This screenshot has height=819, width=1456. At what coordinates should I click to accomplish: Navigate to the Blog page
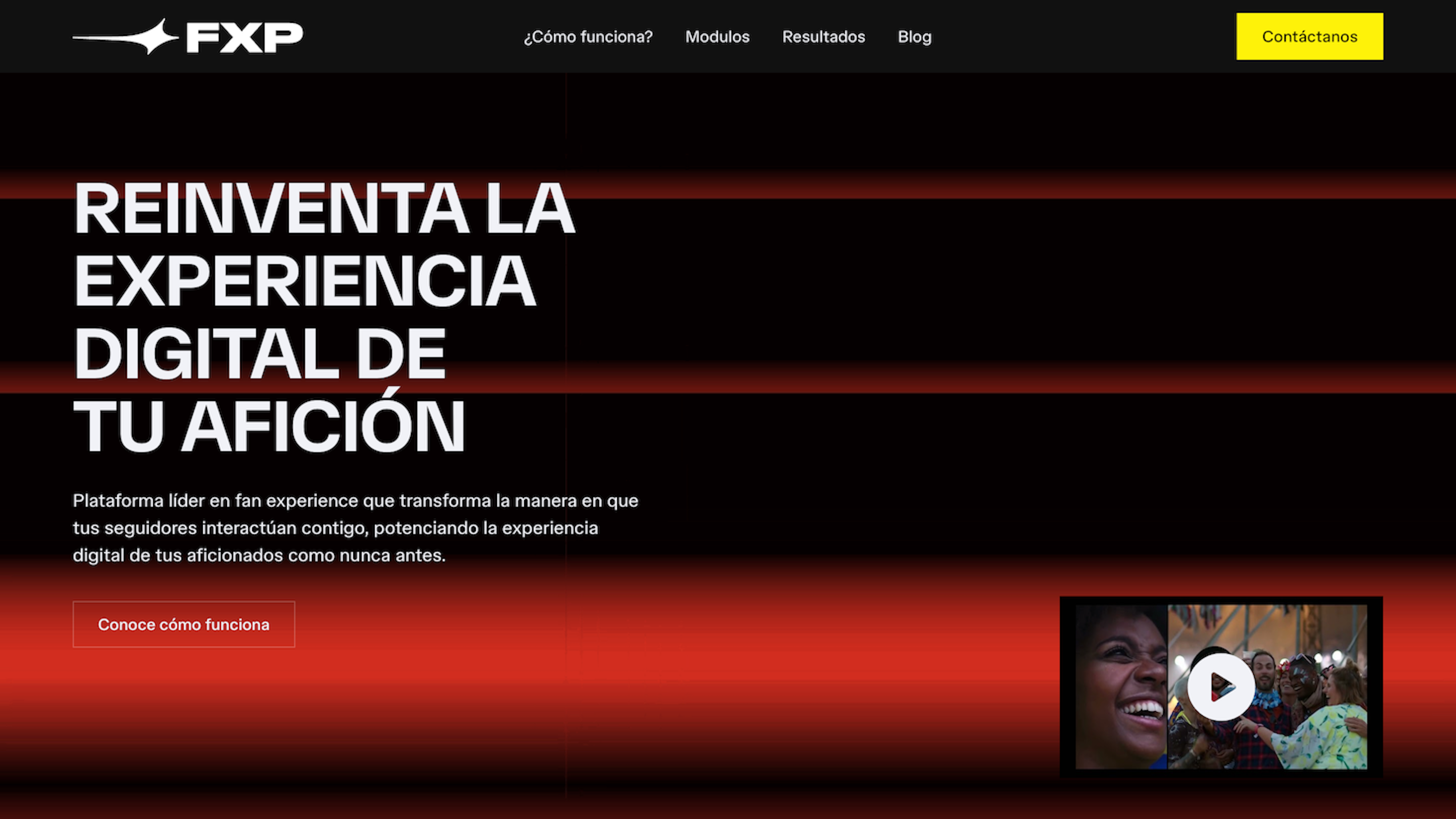(x=915, y=37)
